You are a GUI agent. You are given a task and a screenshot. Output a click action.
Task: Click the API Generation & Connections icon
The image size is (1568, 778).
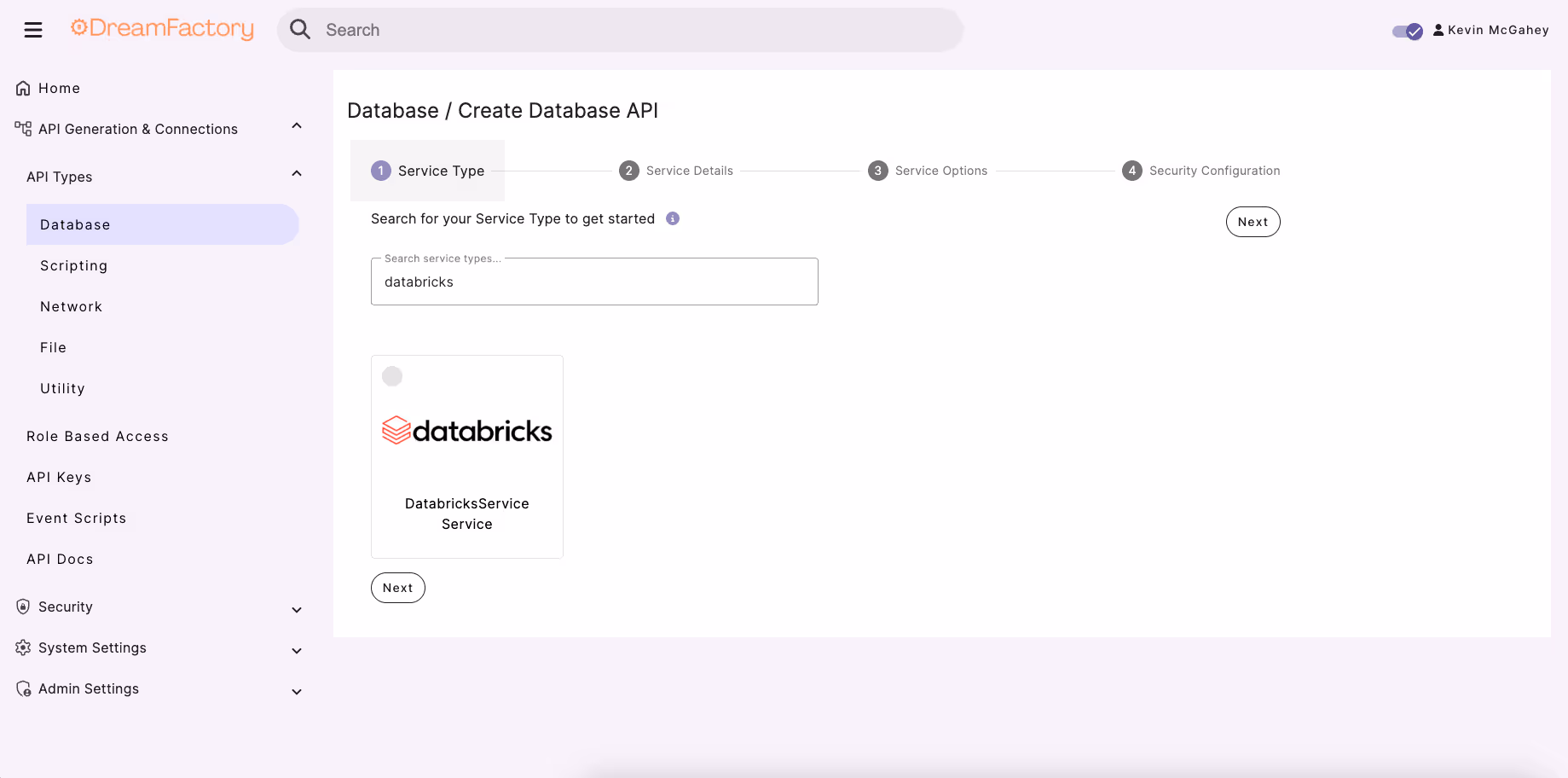click(23, 129)
